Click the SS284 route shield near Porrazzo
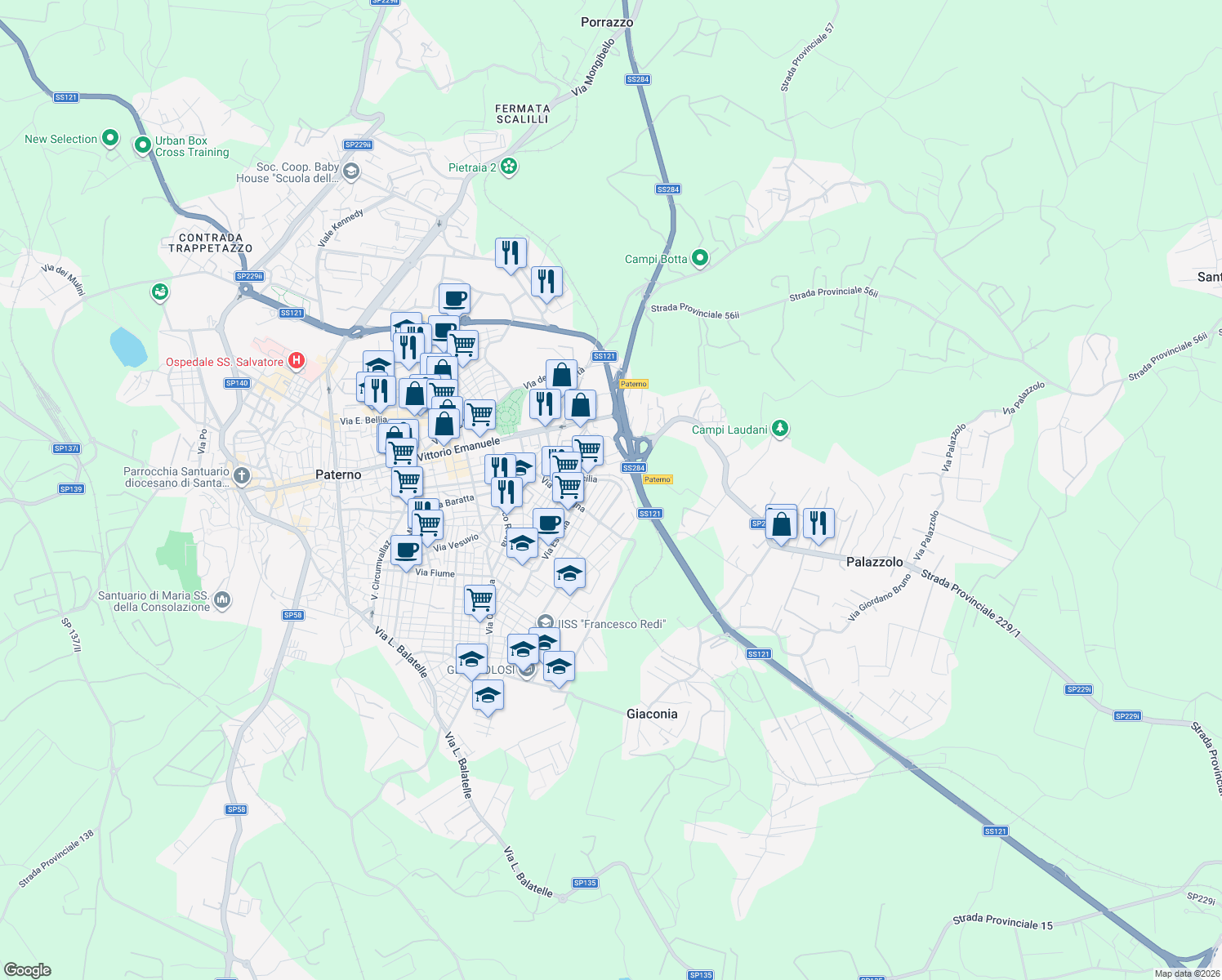Image resolution: width=1222 pixels, height=980 pixels. 637,79
